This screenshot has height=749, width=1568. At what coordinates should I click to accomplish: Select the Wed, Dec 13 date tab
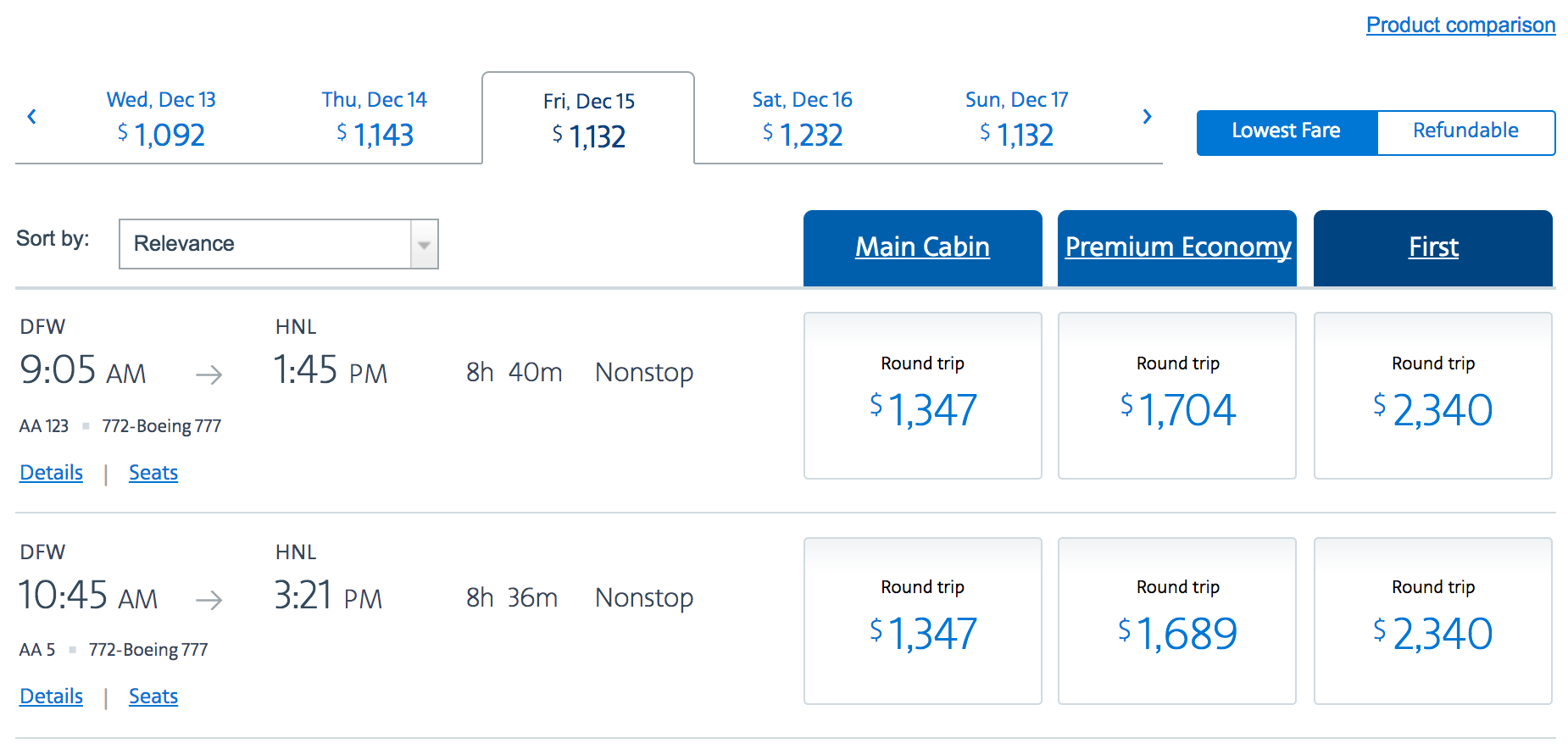pos(161,119)
